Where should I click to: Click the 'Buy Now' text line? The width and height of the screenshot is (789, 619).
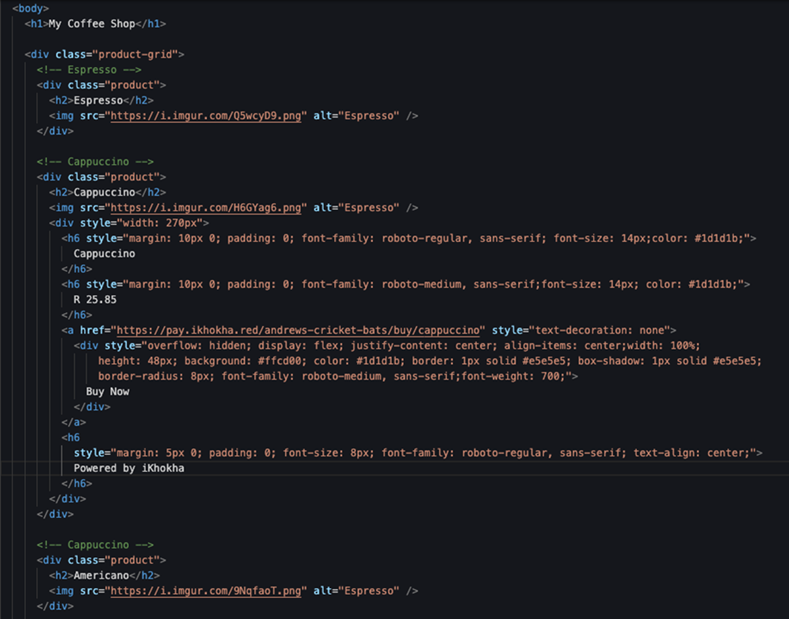(107, 391)
